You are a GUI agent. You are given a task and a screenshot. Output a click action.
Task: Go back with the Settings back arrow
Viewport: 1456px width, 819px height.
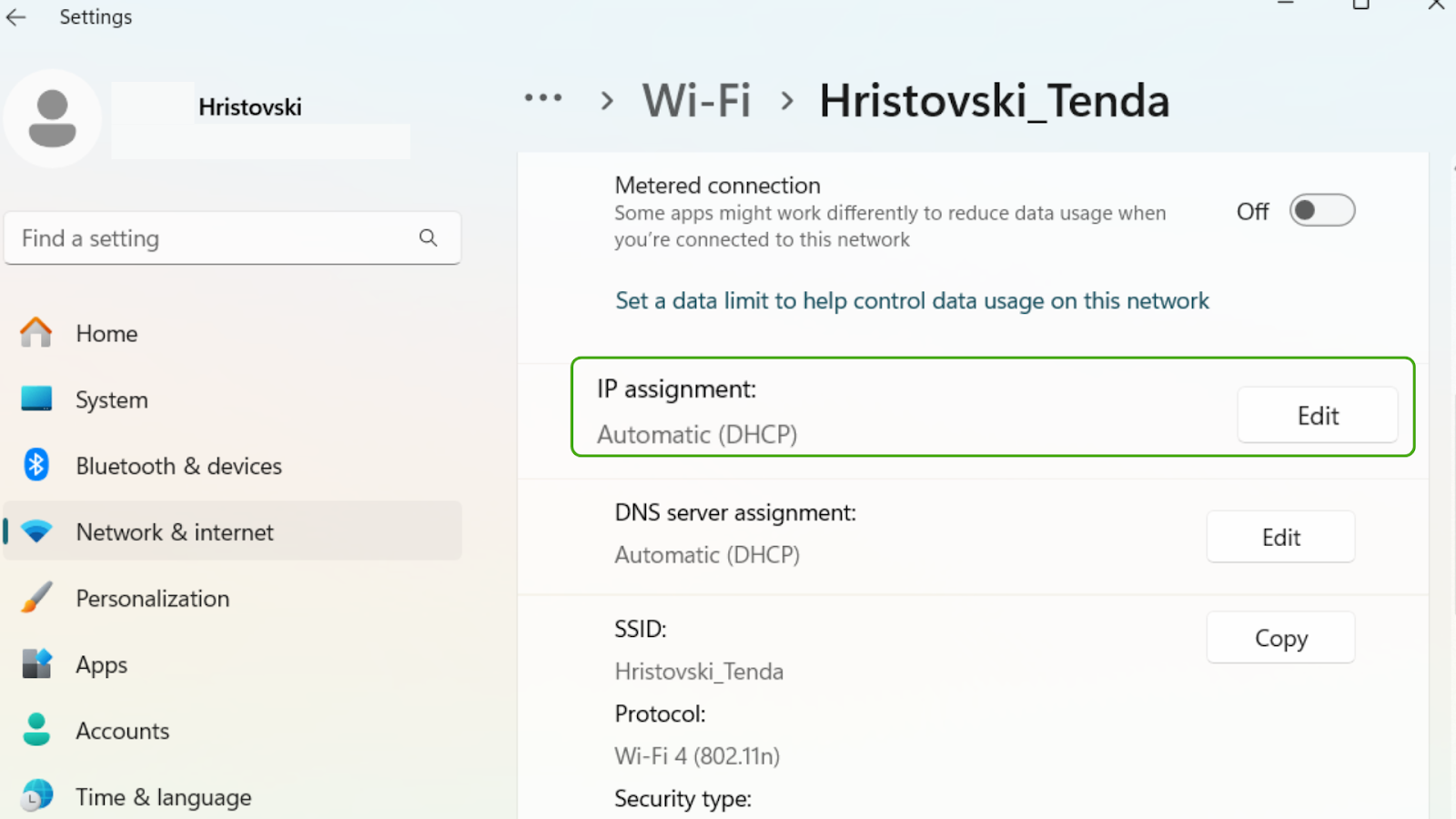pos(16,17)
